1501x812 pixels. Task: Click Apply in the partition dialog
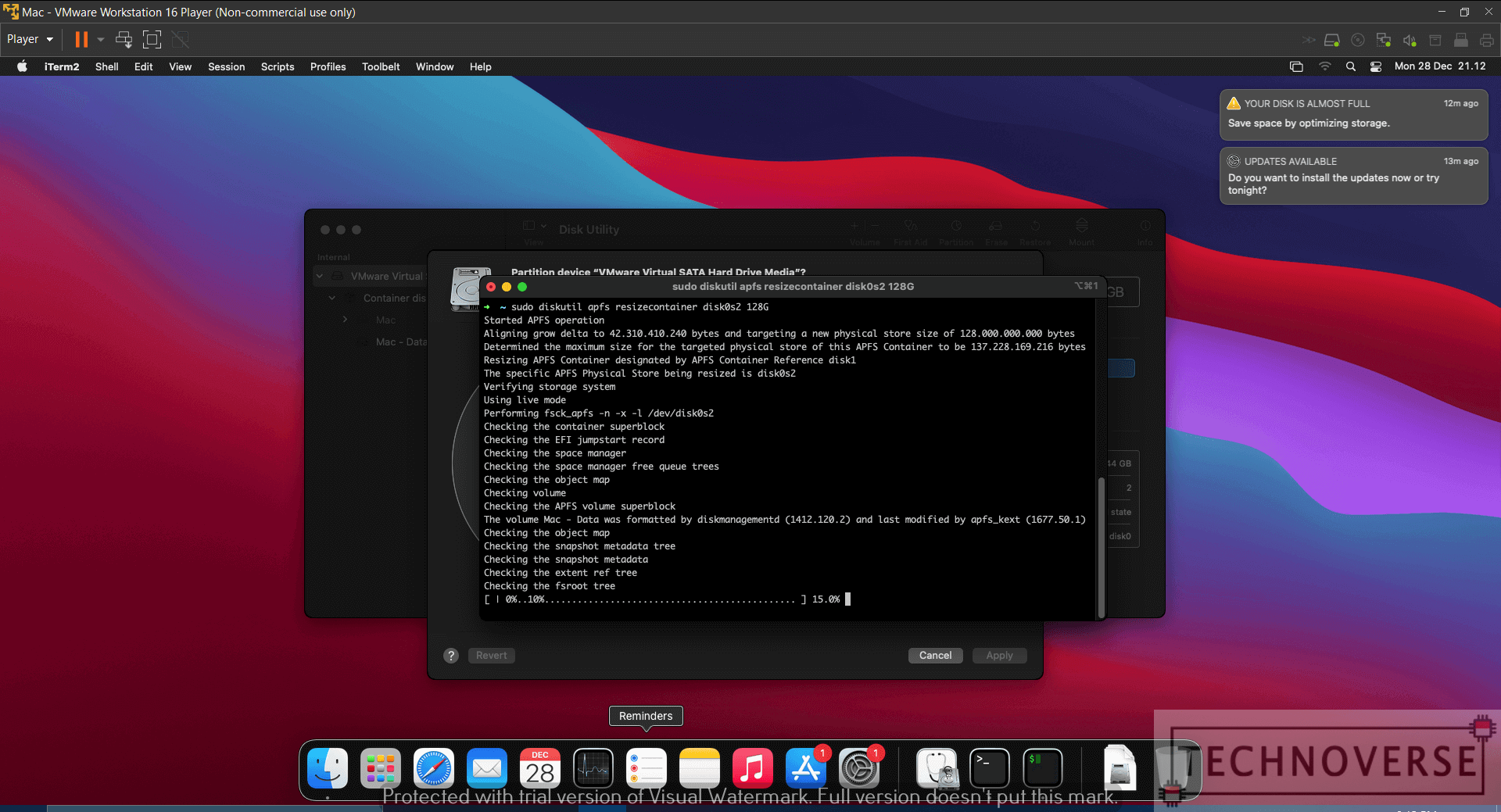point(999,656)
